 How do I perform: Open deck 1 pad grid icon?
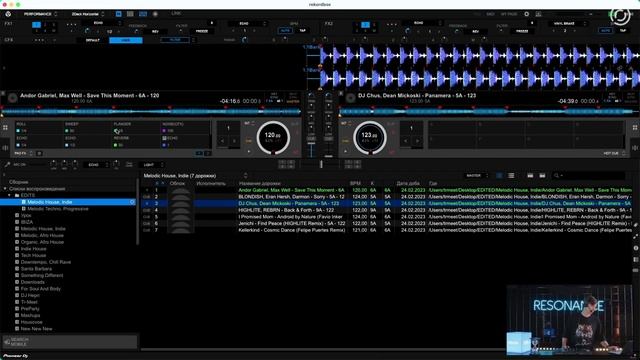tap(5, 128)
